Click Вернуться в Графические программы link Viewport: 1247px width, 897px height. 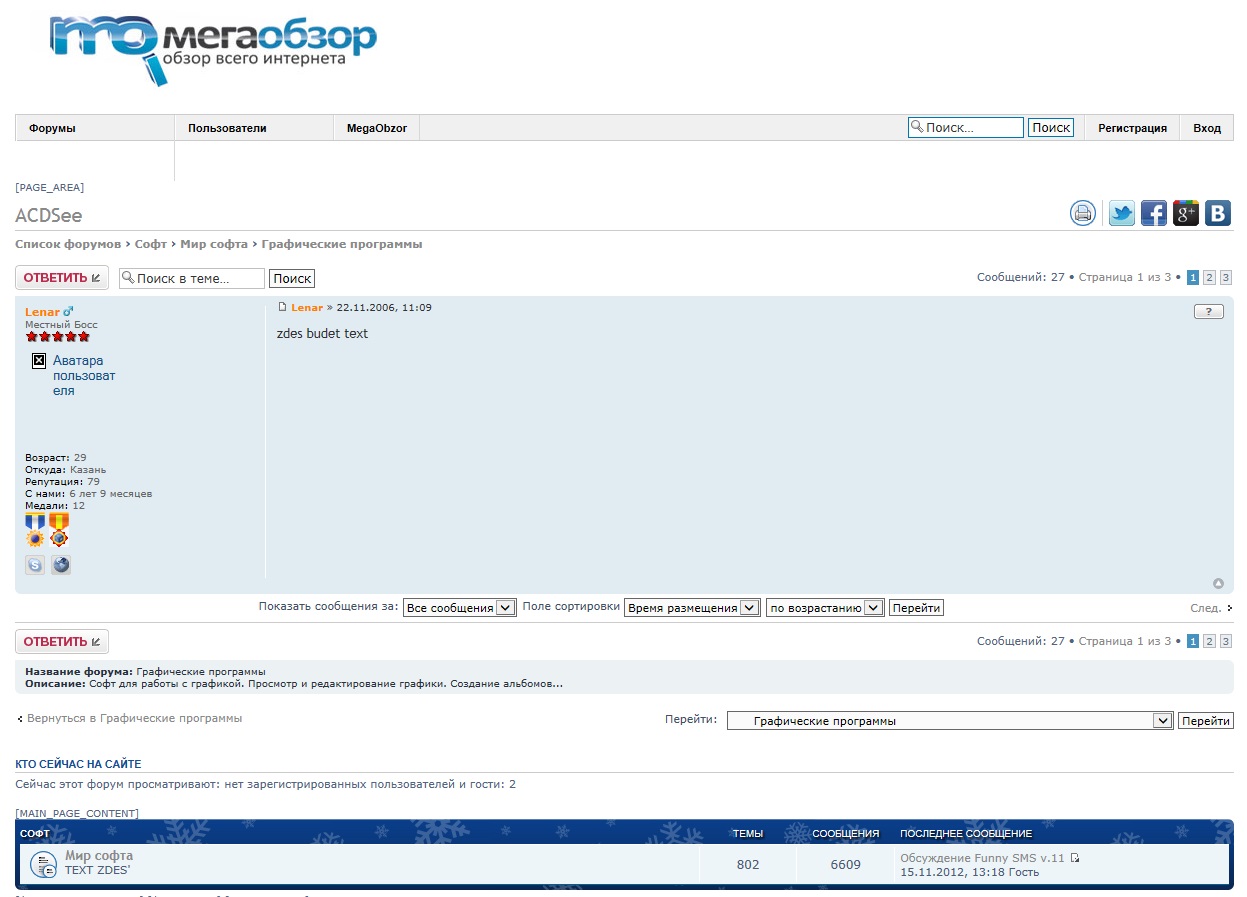tap(134, 718)
